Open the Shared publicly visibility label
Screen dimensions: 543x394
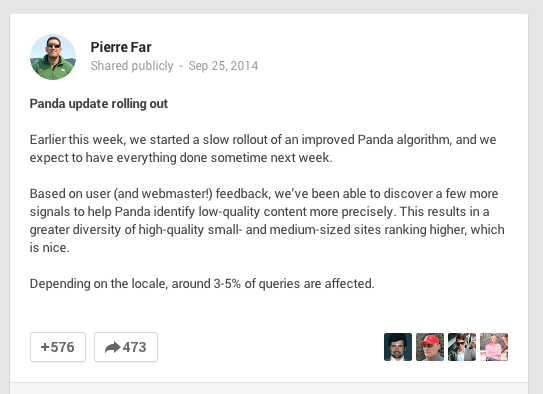(x=132, y=66)
